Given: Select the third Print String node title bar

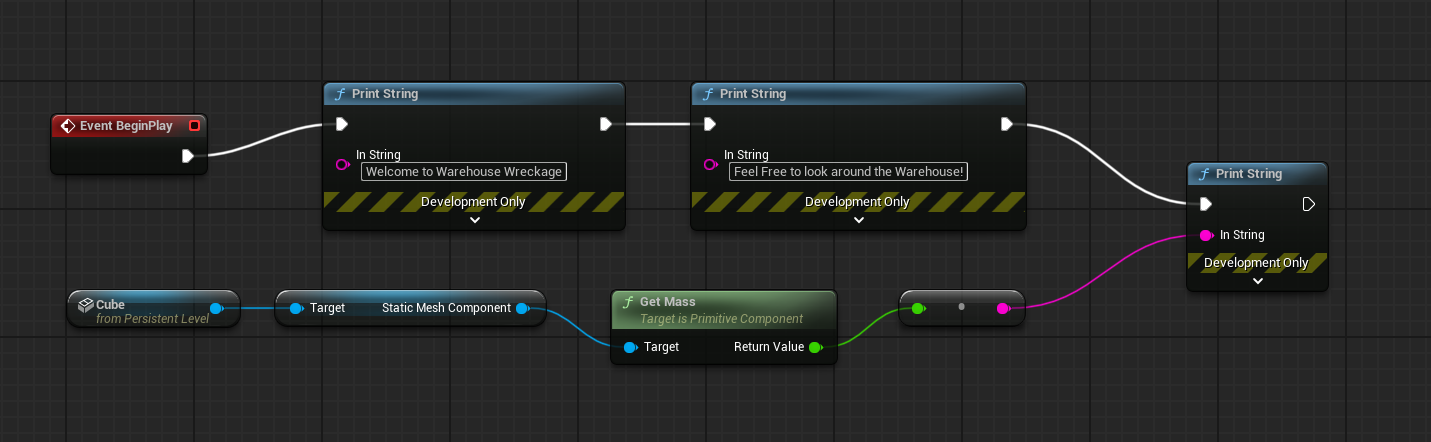Looking at the screenshot, I should pyautogui.click(x=1257, y=174).
